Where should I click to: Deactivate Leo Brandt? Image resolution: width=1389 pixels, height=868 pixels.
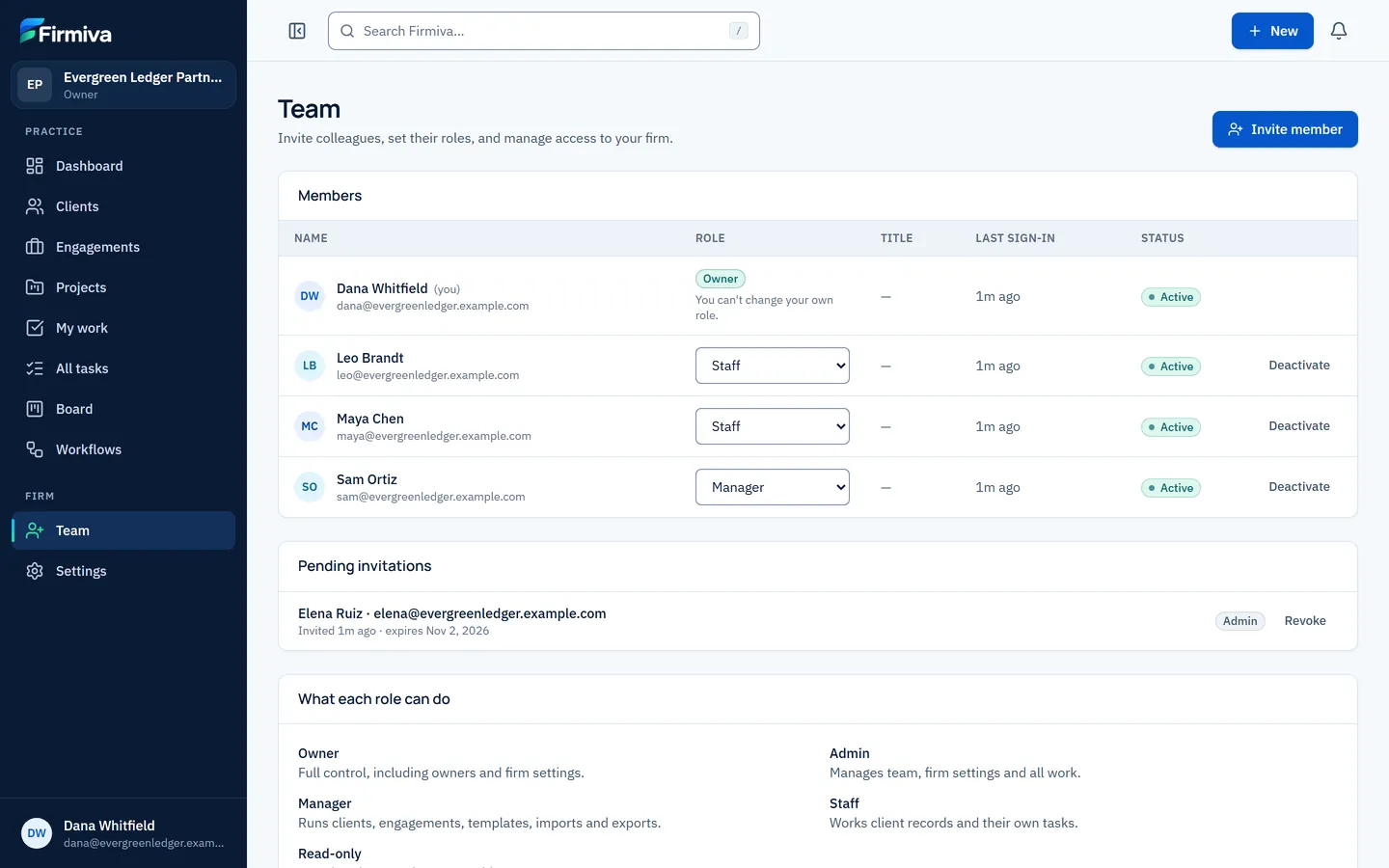[x=1299, y=366]
